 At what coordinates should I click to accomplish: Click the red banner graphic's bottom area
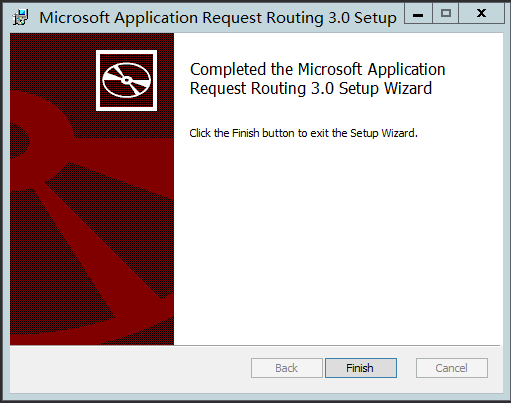tap(92, 328)
